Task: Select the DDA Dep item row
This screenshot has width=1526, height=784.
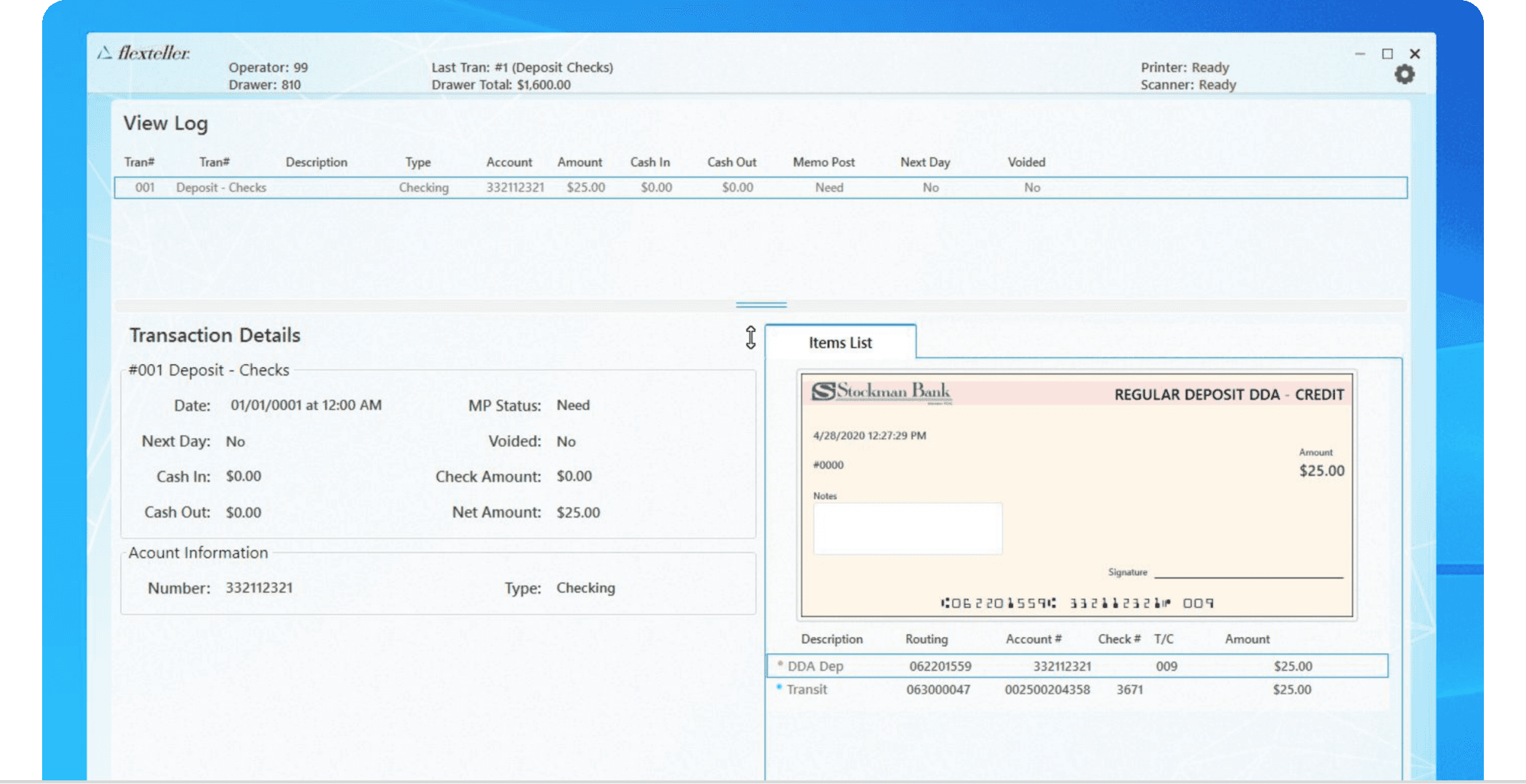Action: [x=1078, y=666]
